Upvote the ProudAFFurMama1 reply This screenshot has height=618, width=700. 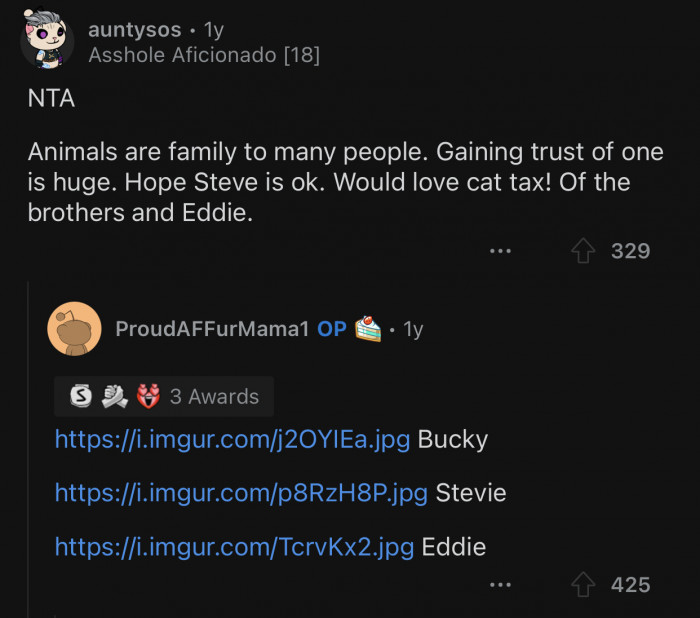(582, 585)
